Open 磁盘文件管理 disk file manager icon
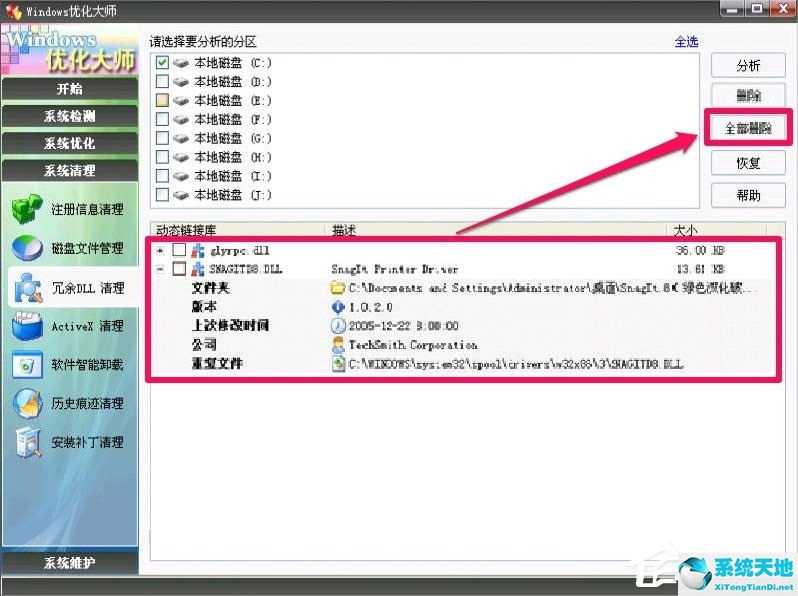The height and width of the screenshot is (596, 798). pos(26,248)
